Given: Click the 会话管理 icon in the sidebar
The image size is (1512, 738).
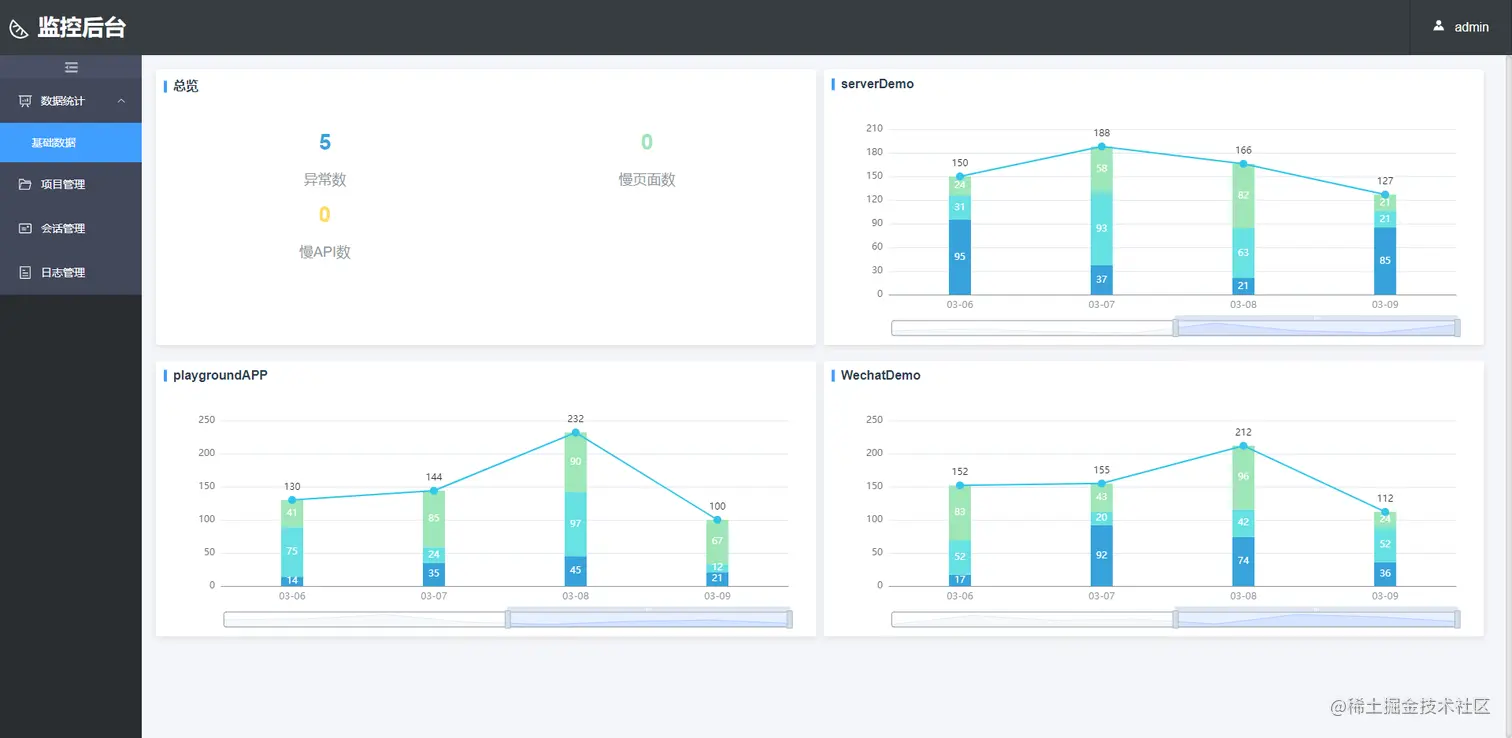Looking at the screenshot, I should tap(25, 228).
